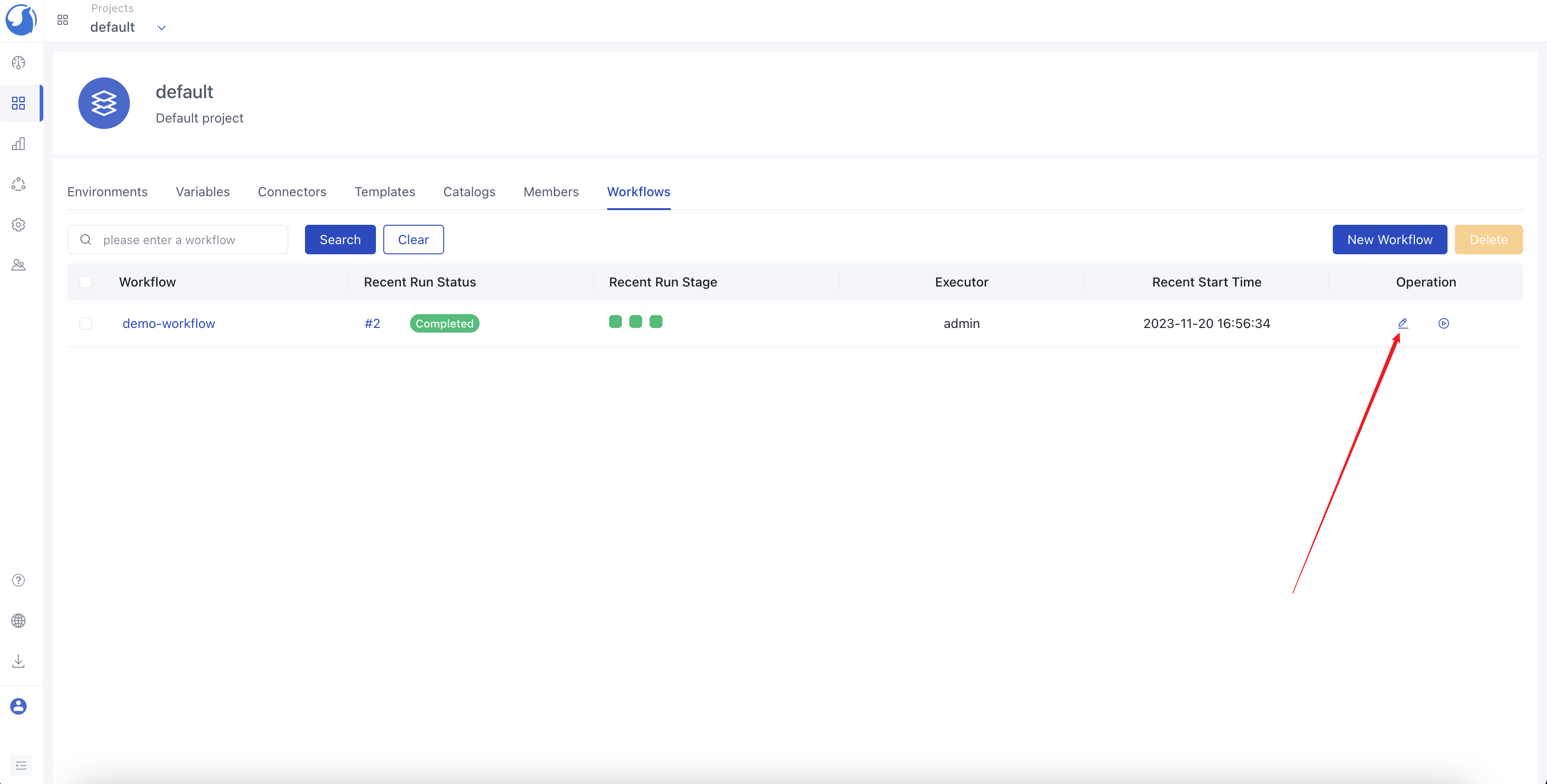Open run #2 link
Screen dimensions: 1547x784
point(372,323)
